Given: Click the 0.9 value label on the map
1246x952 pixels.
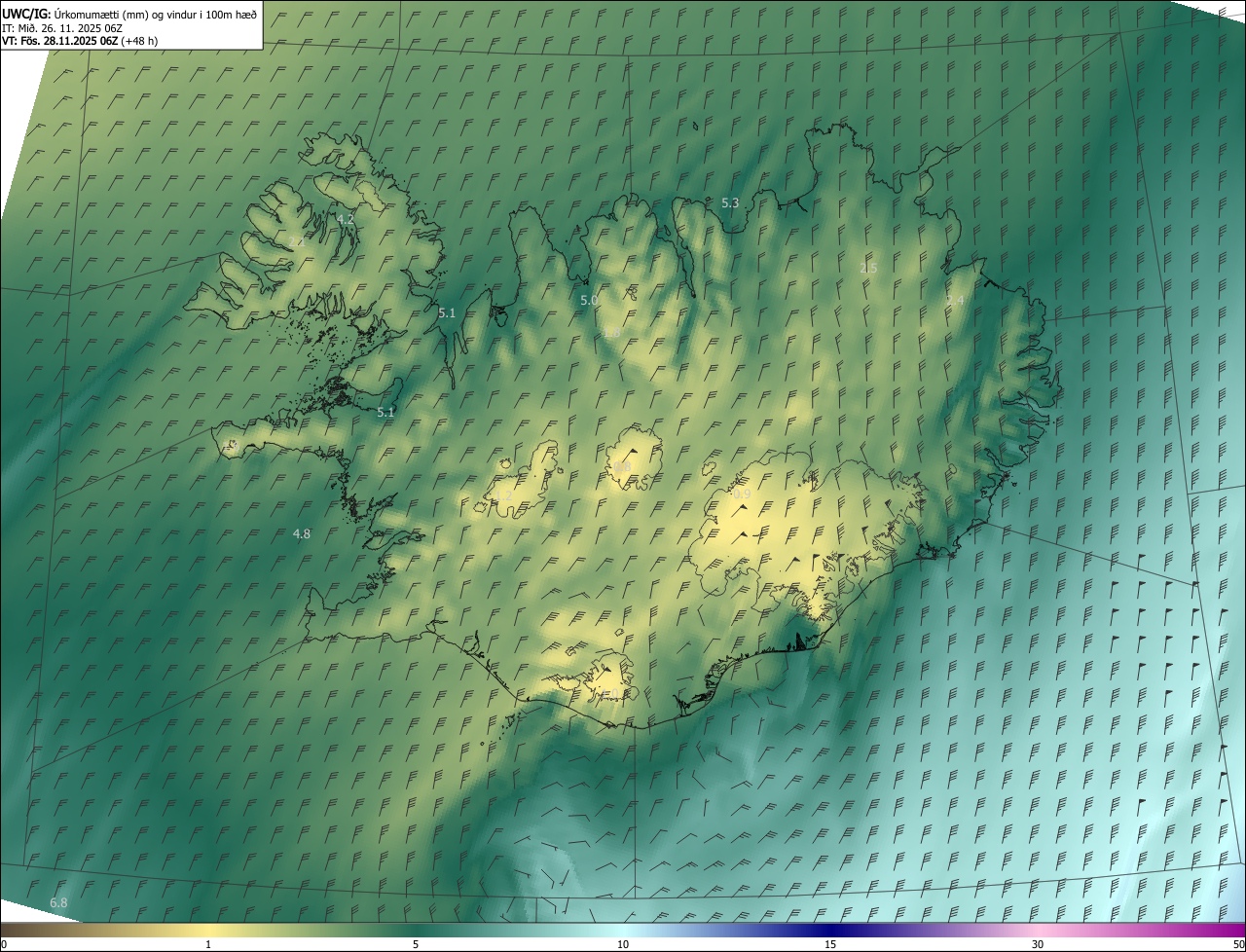Looking at the screenshot, I should [x=742, y=494].
